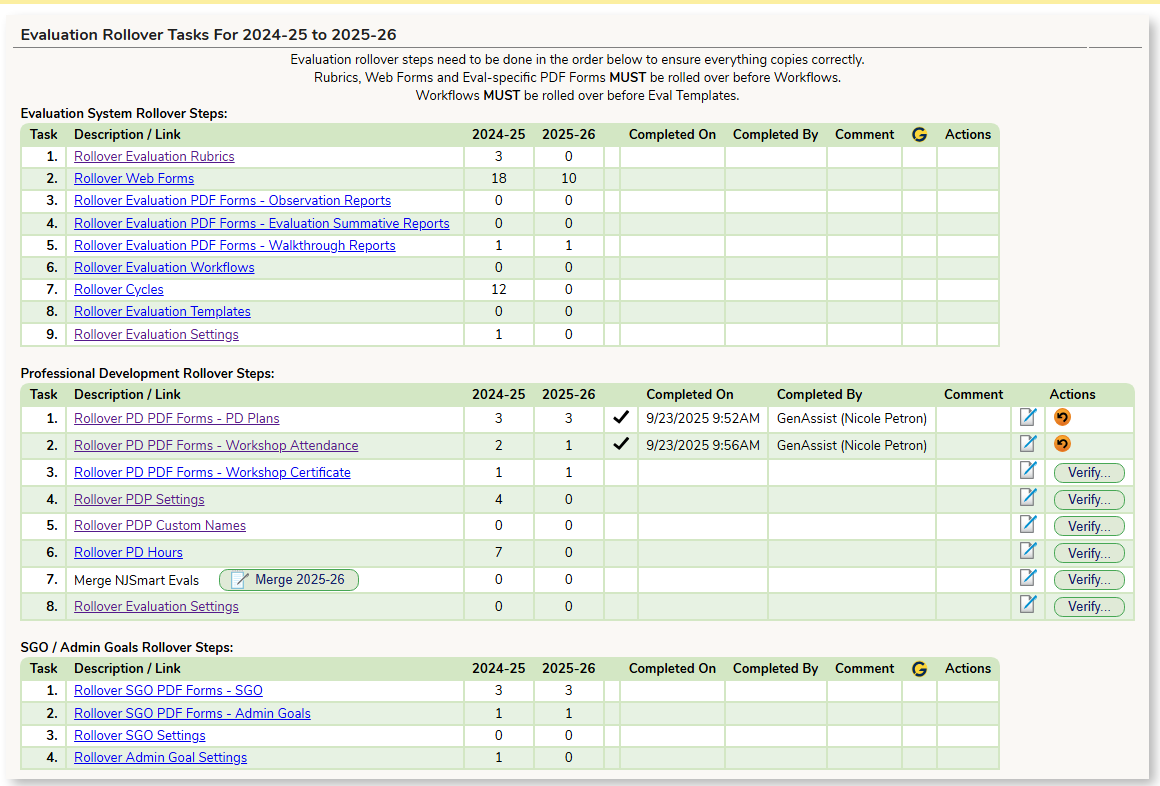The height and width of the screenshot is (786, 1160).
Task: Click edit icon in Rollover PDP Custom Names row
Action: click(x=1028, y=524)
